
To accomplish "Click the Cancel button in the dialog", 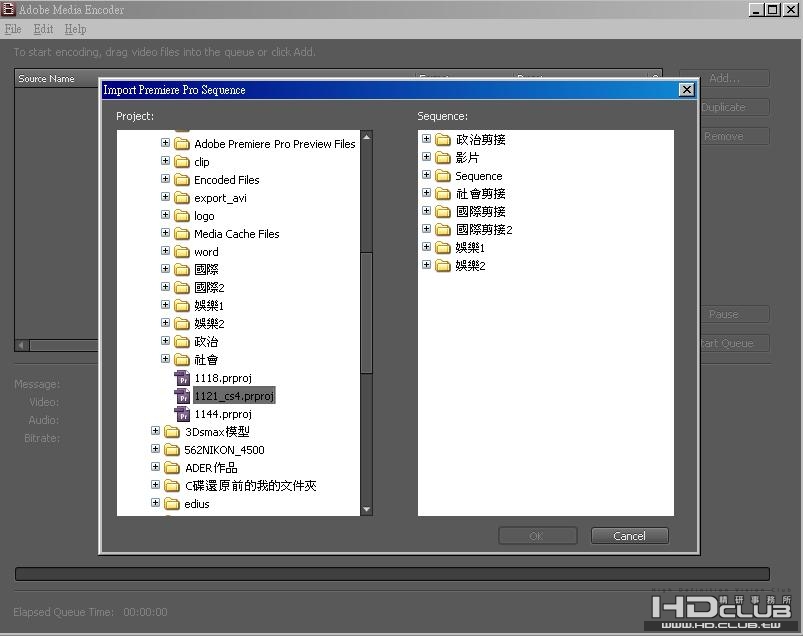I will [629, 536].
